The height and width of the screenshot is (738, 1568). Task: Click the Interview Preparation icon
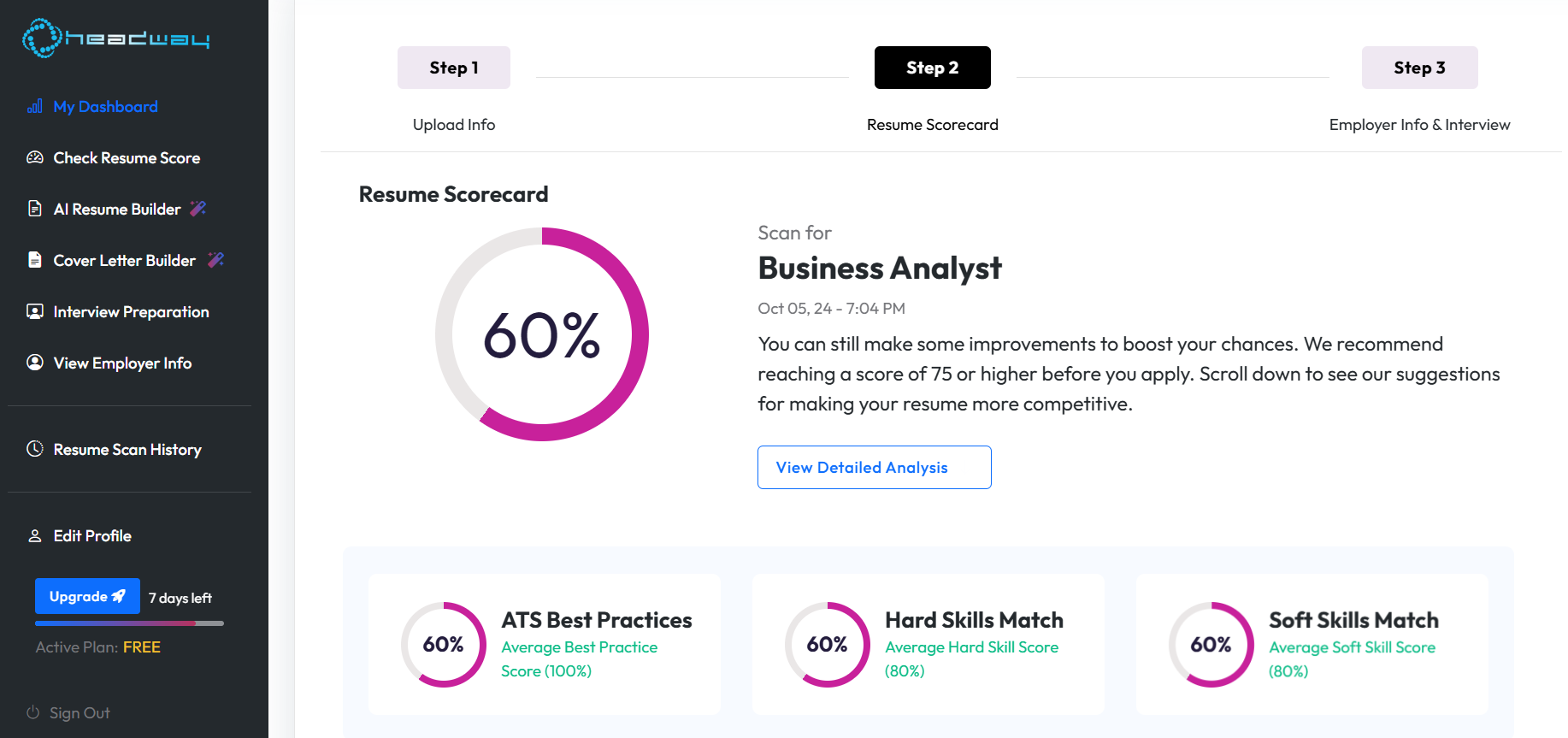pos(35,311)
